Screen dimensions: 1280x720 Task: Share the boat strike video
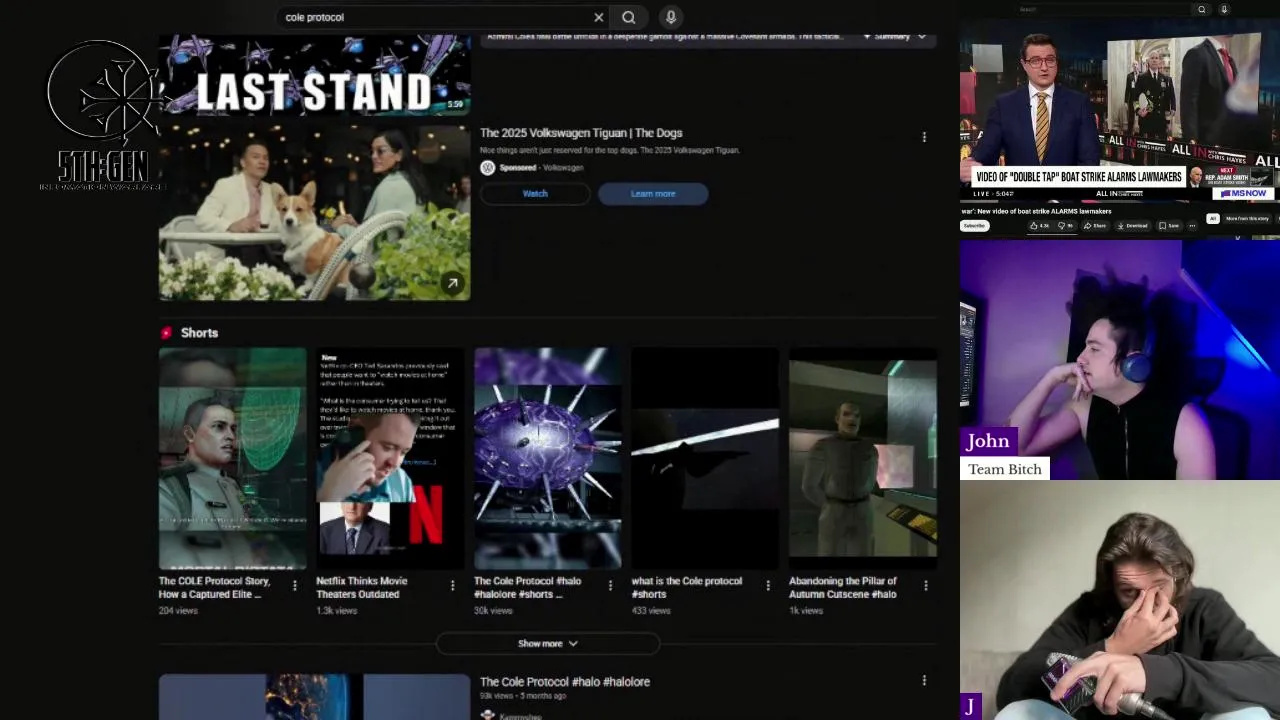[x=1095, y=226]
